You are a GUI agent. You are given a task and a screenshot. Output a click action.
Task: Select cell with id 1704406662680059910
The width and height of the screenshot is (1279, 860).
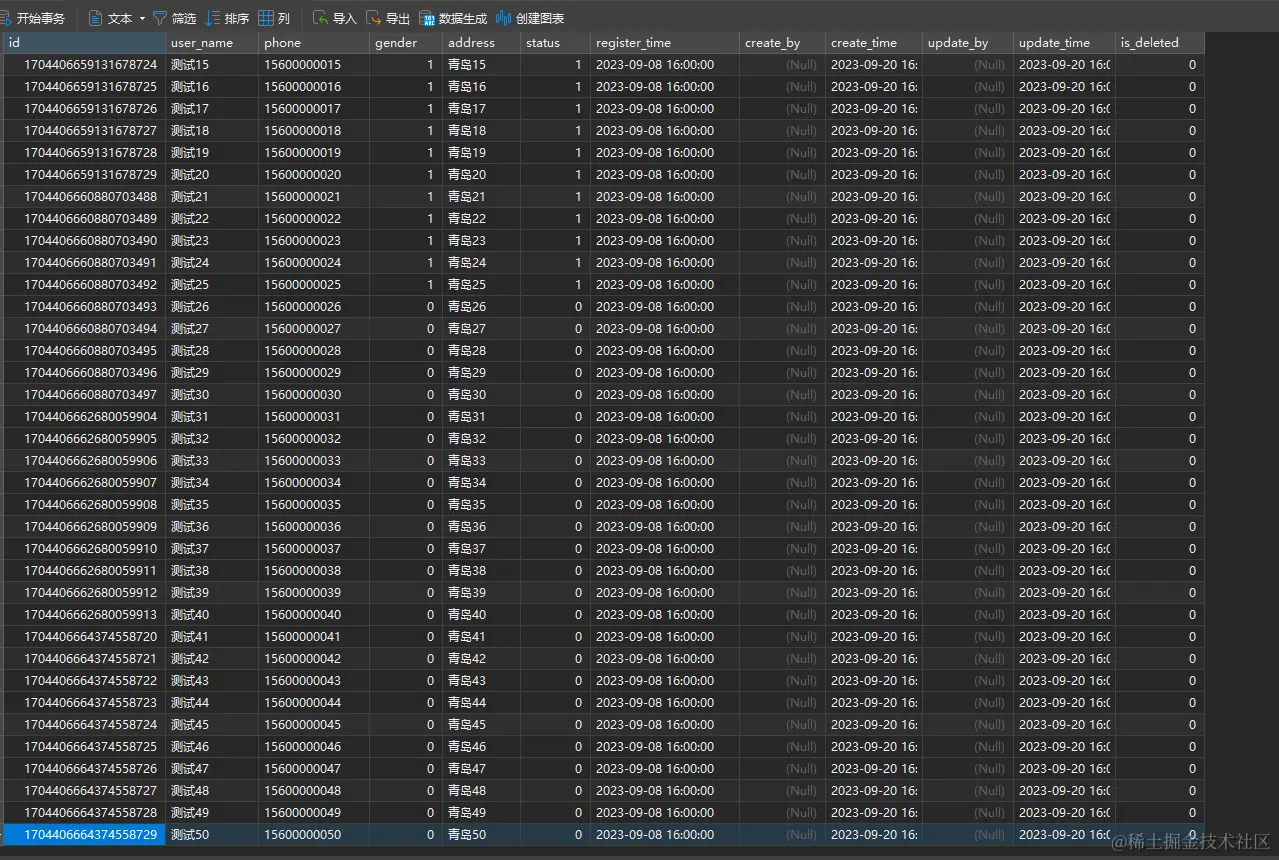click(84, 549)
